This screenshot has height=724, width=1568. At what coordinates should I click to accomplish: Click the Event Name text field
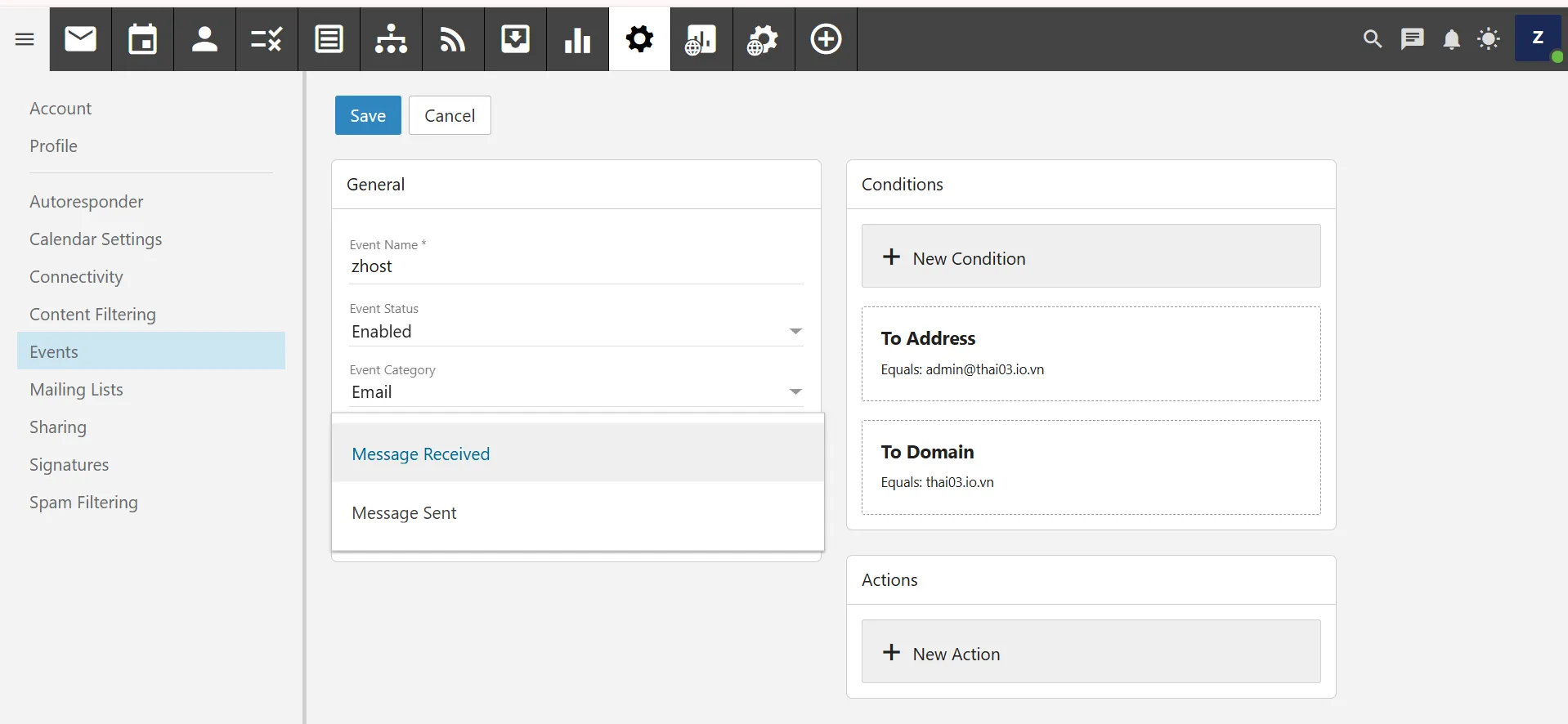pyautogui.click(x=576, y=266)
